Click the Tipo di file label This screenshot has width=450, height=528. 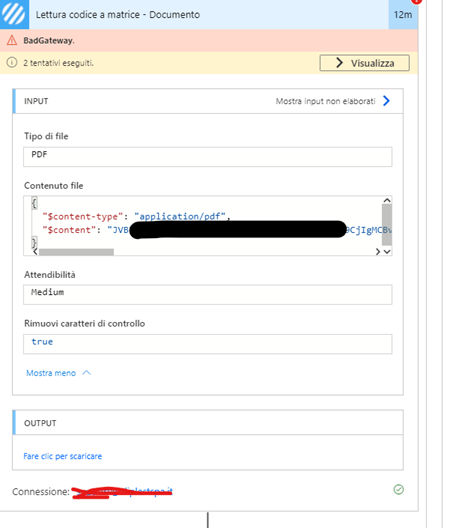point(46,136)
